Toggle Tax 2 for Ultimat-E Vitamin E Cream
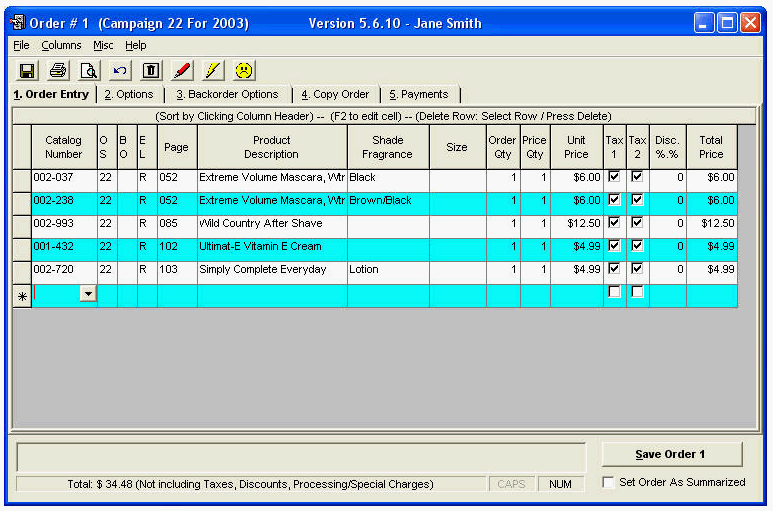The height and width of the screenshot is (511, 773). (x=637, y=245)
